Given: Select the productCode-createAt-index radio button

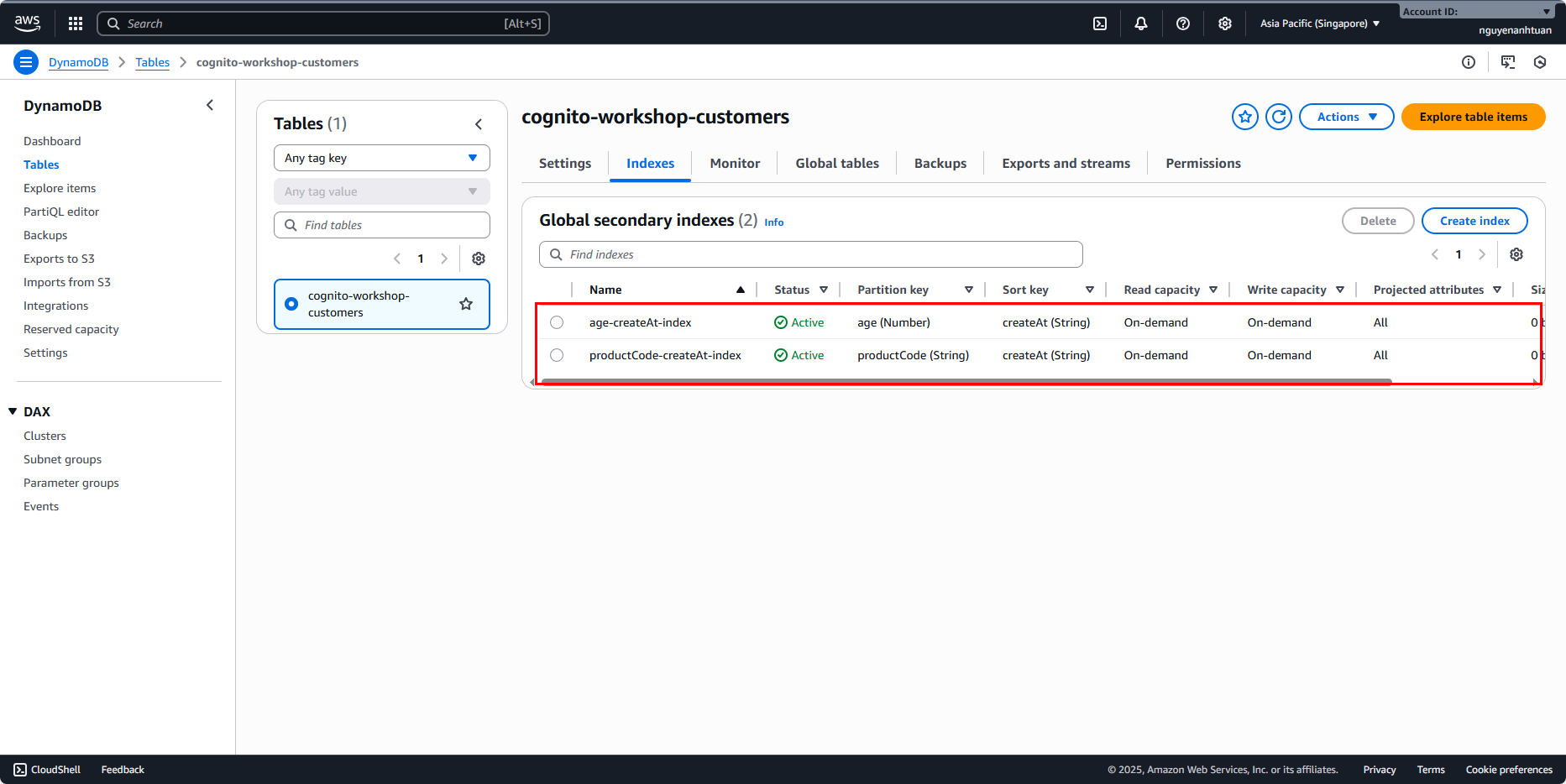Looking at the screenshot, I should tap(557, 355).
